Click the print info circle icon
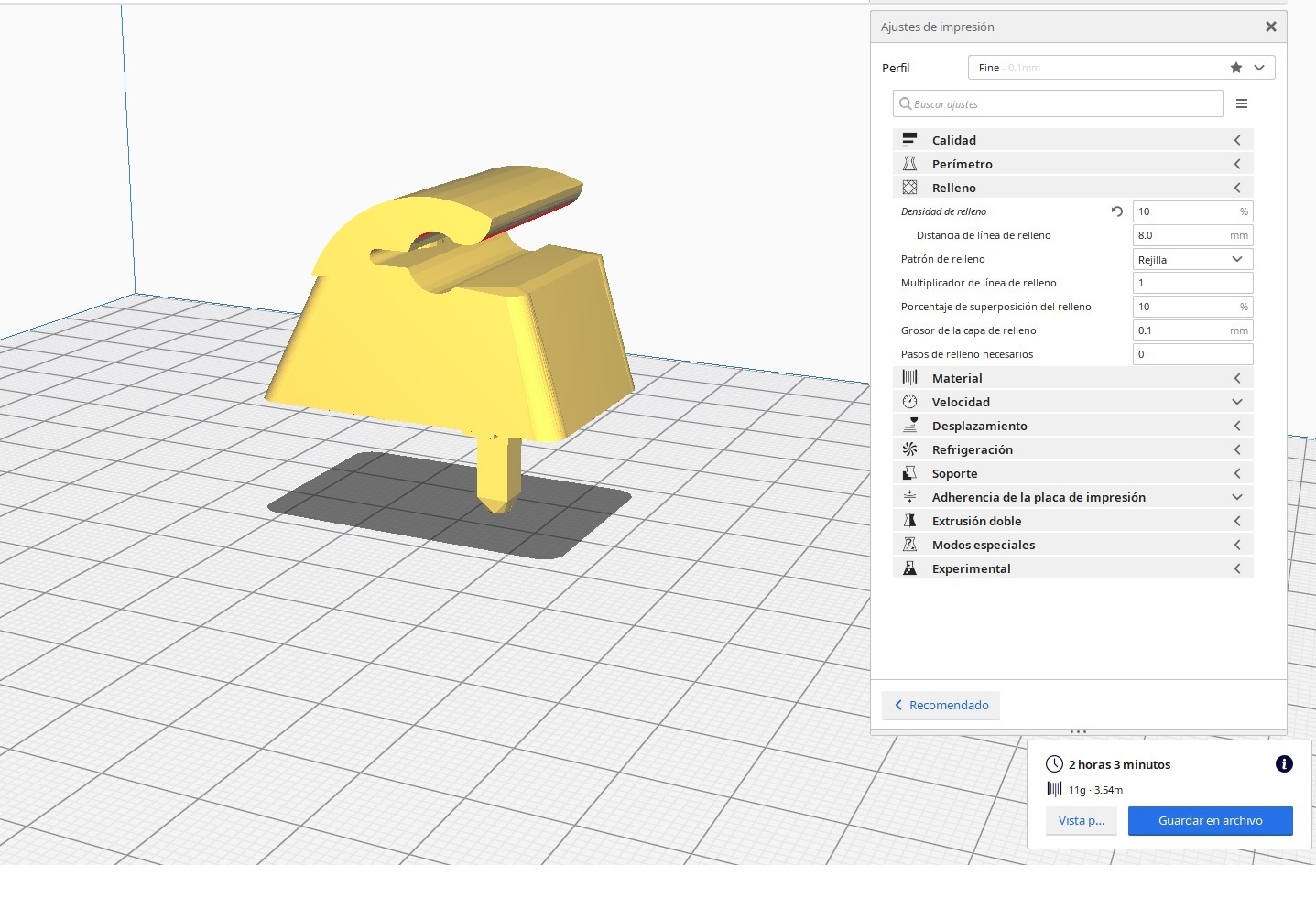The image size is (1316, 908). (x=1284, y=764)
